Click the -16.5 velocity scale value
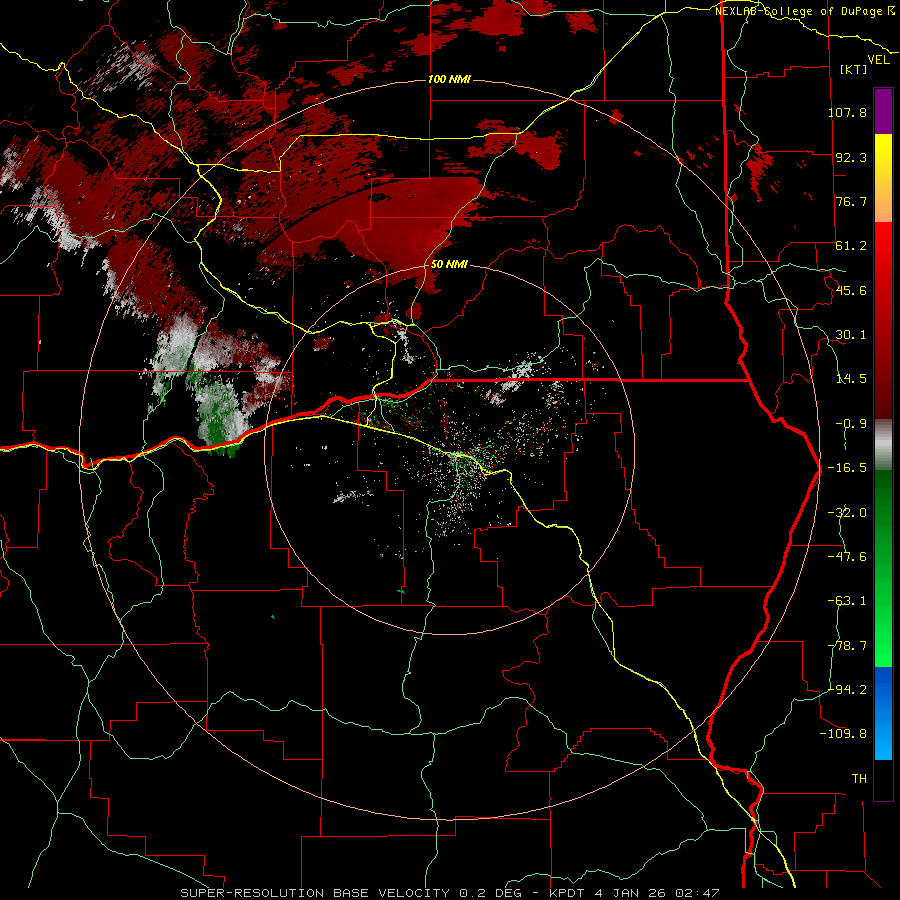The height and width of the screenshot is (900, 900). point(847,468)
